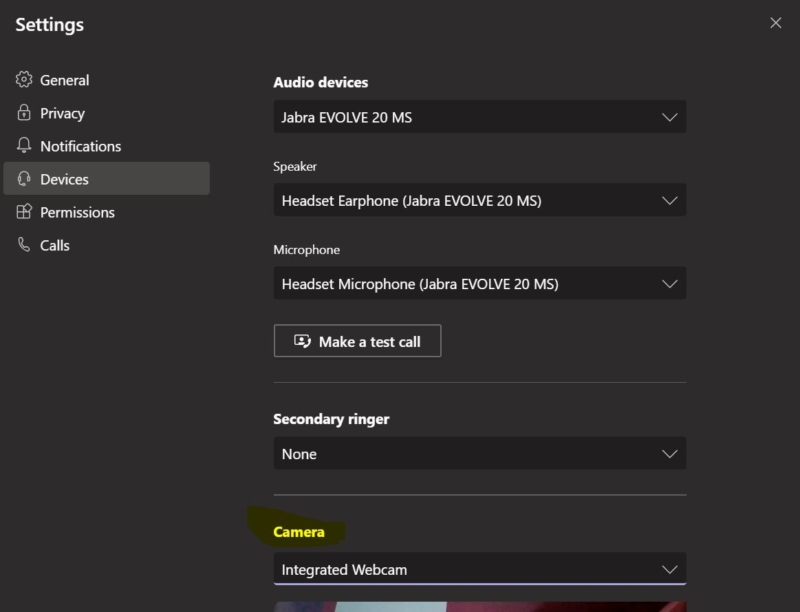Image resolution: width=800 pixels, height=612 pixels.
Task: Click the highlighted Camera label
Action: [x=300, y=532]
